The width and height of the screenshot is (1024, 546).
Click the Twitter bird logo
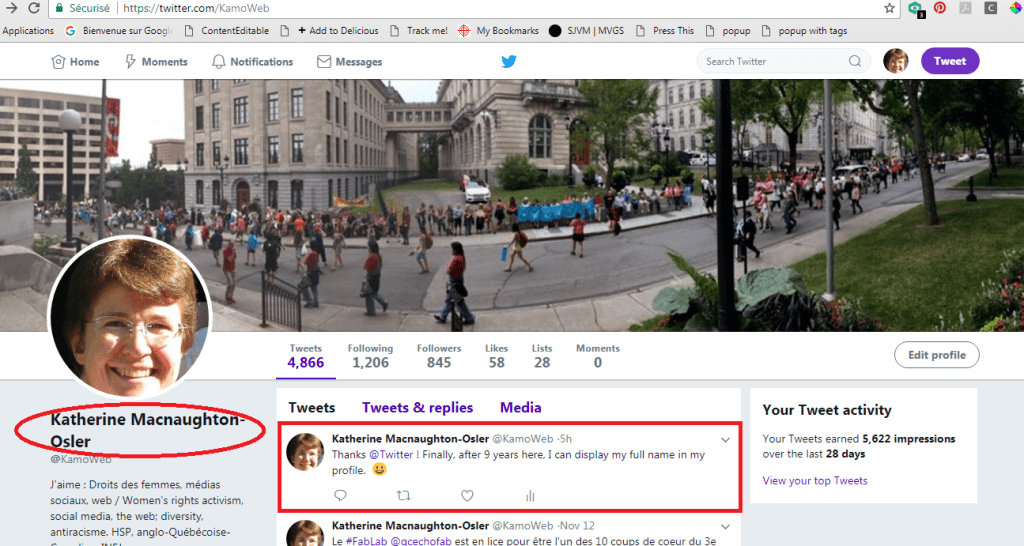tap(509, 61)
